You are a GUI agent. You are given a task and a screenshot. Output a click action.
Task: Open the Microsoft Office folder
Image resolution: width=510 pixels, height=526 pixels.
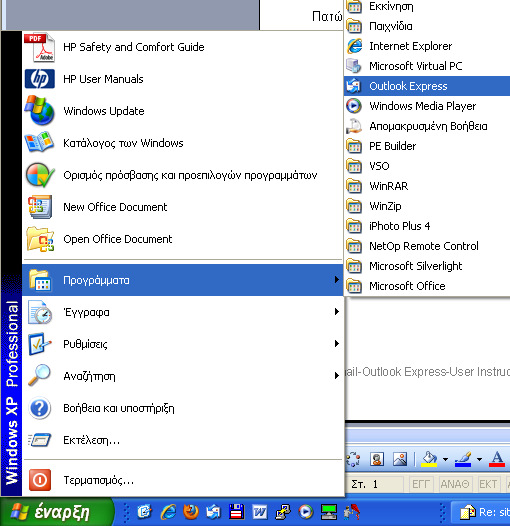(427, 286)
